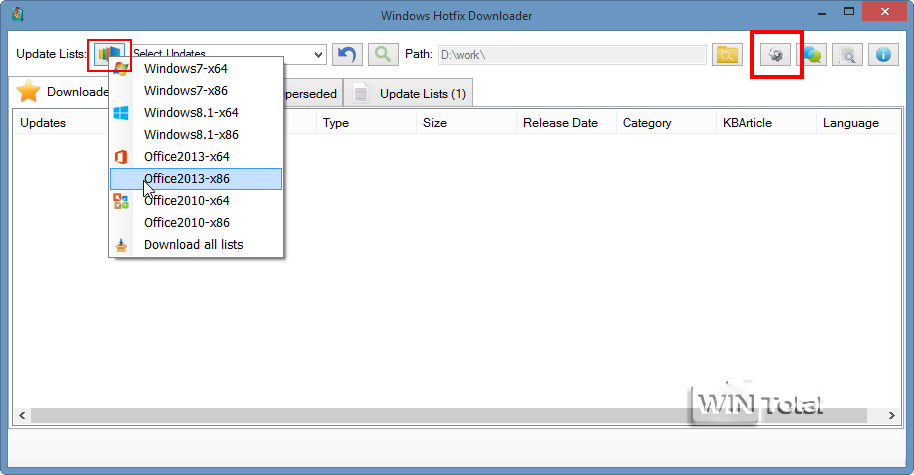Open the Downloaded tab with star

pos(61,92)
